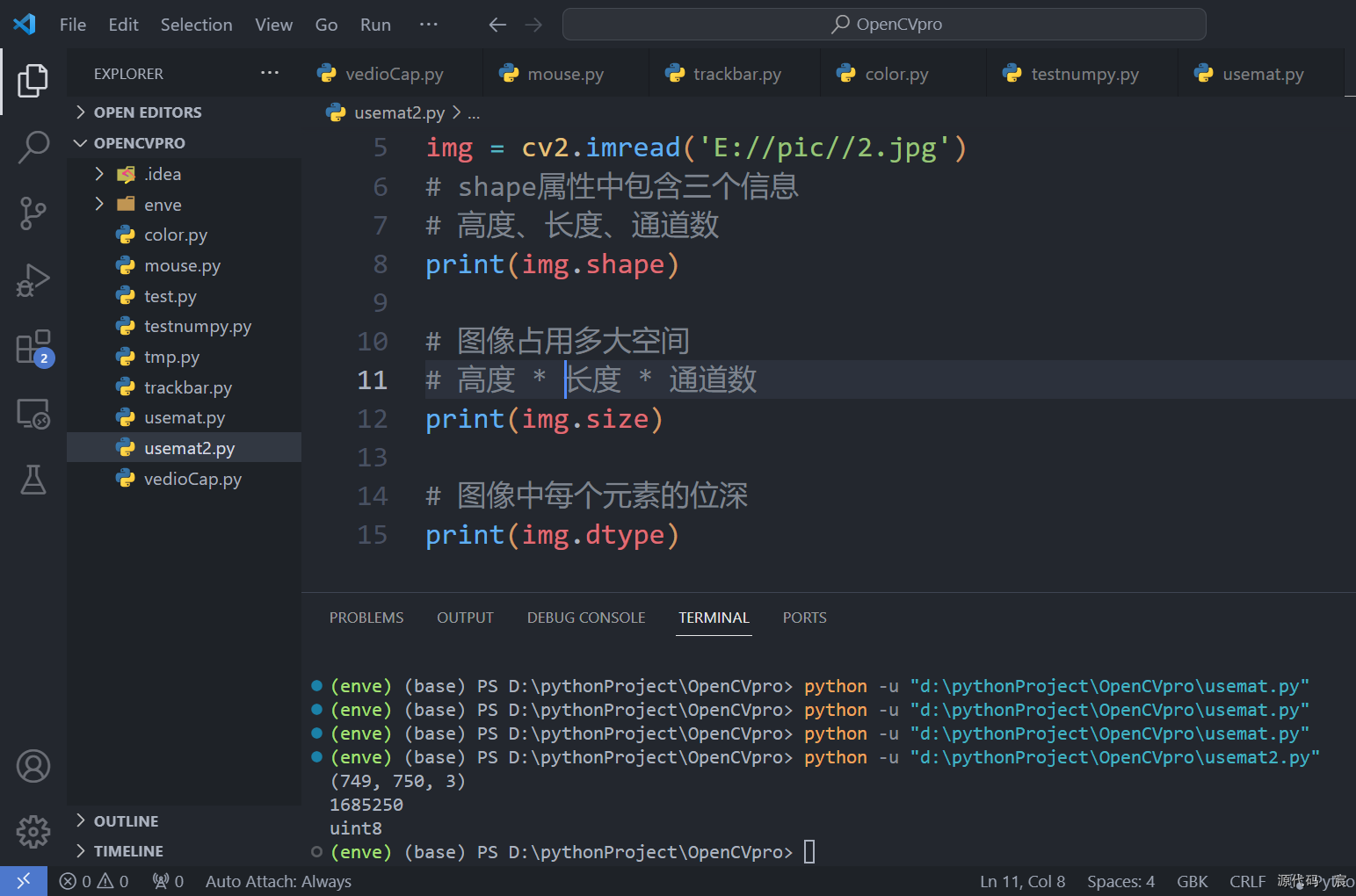Viewport: 1356px width, 896px height.
Task: Click the print(img.dtype) code line
Action: 553,535
